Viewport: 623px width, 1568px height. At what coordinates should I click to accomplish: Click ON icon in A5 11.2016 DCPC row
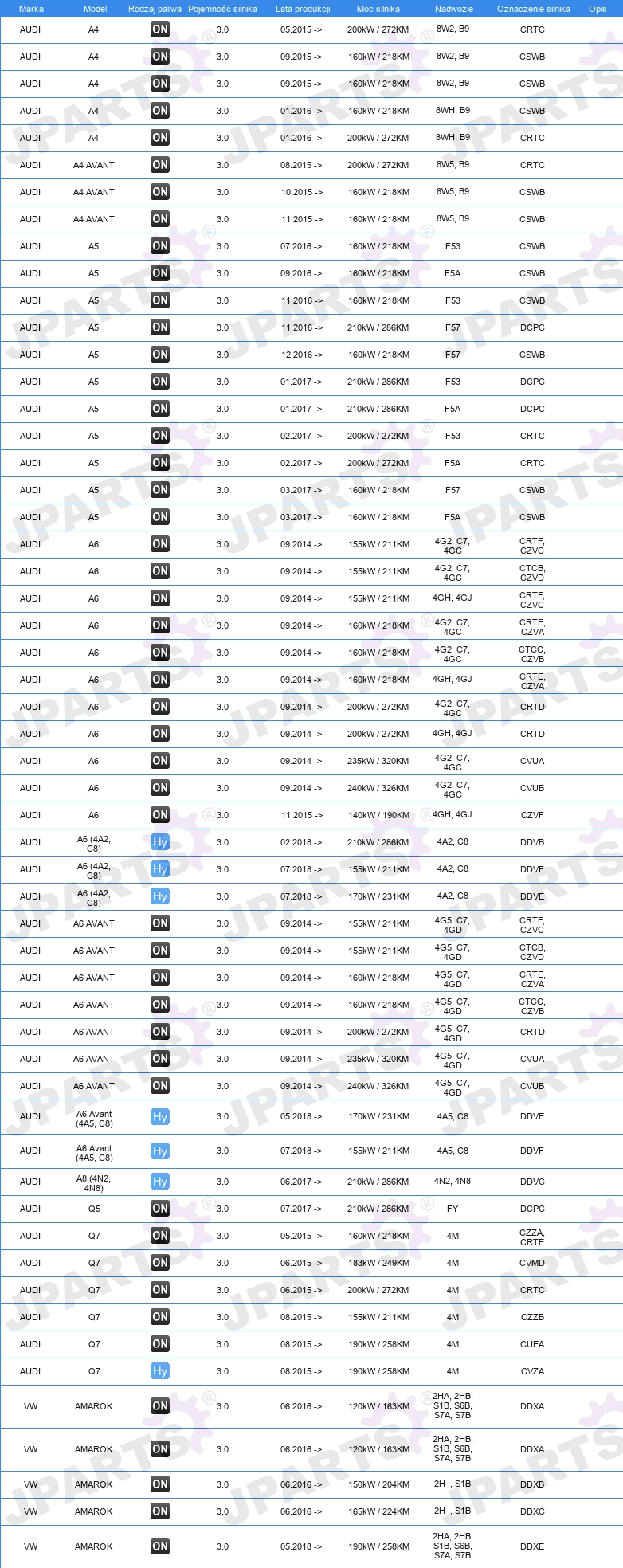coord(160,327)
